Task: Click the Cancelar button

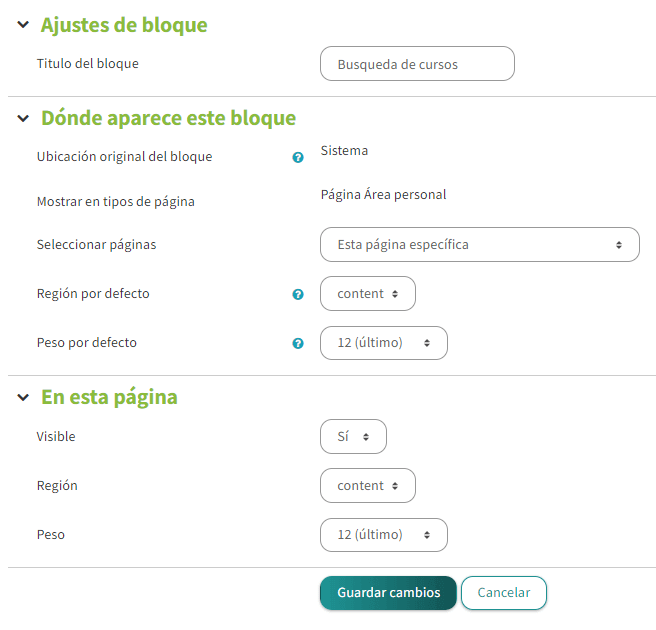Action: point(504,593)
